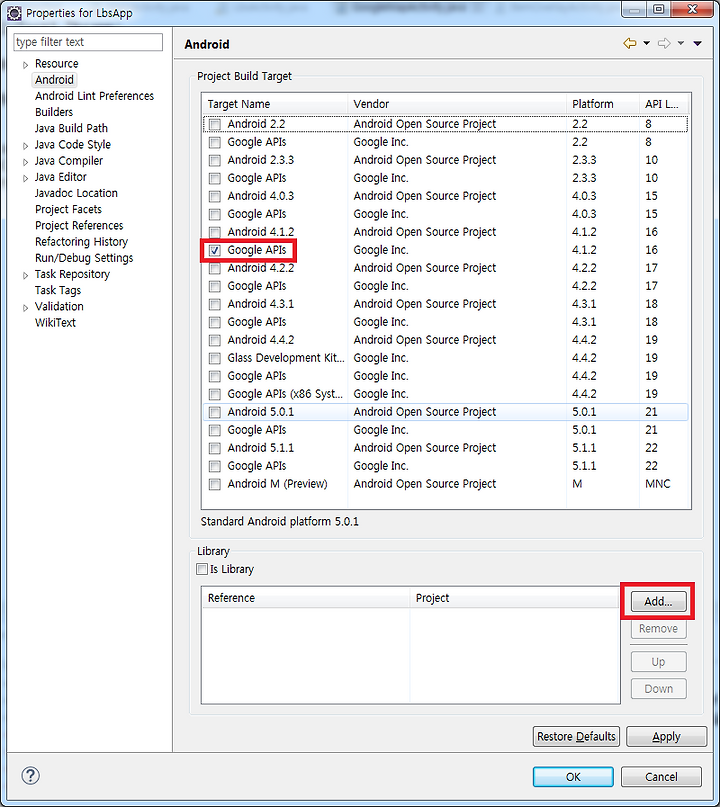Screen dimensions: 720x807
Task: Open the back history dropdown arrow
Action: 646,43
